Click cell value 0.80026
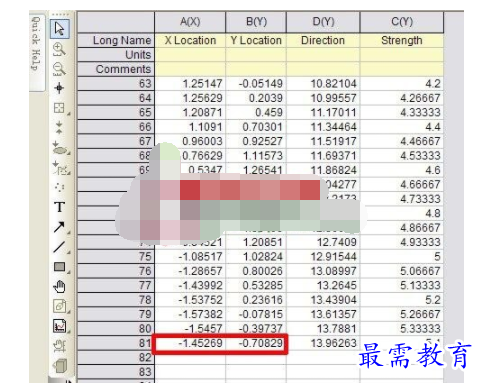 point(263,271)
